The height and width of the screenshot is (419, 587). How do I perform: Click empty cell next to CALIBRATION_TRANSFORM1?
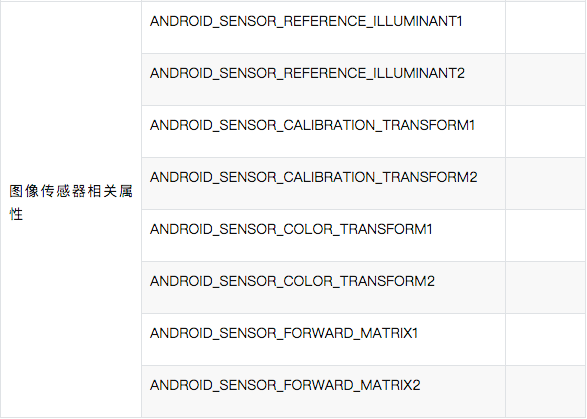546,131
